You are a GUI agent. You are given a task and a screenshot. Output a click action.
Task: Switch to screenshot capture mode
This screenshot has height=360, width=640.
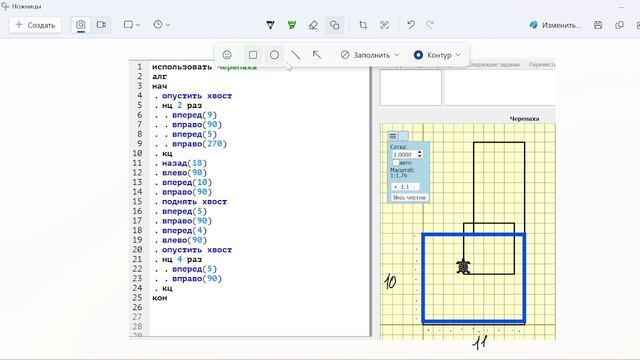[81, 25]
